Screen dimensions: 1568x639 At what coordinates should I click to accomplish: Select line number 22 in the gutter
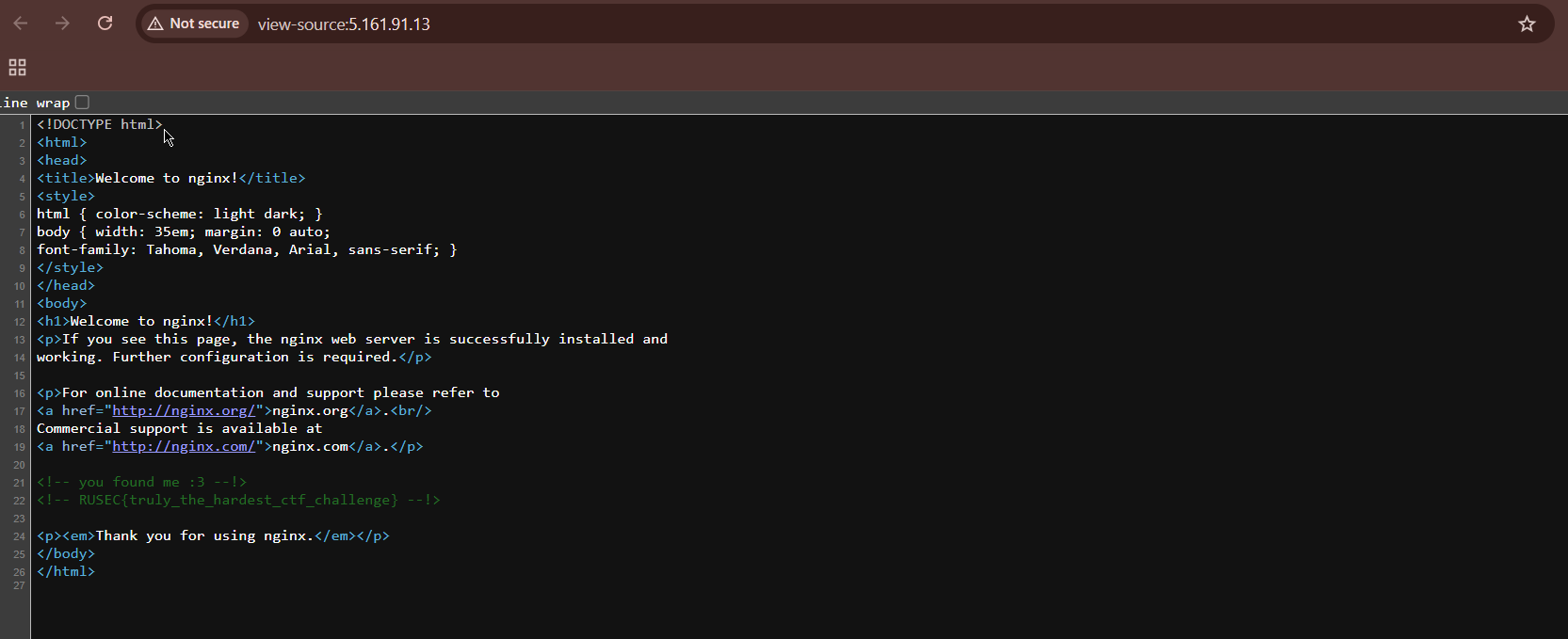[19, 501]
